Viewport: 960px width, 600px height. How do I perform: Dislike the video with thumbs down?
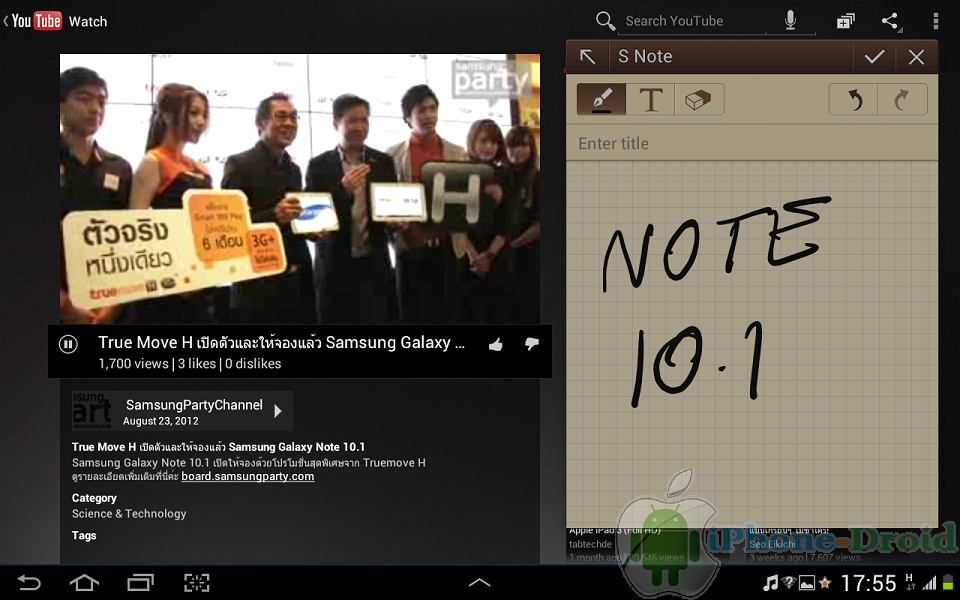531,344
